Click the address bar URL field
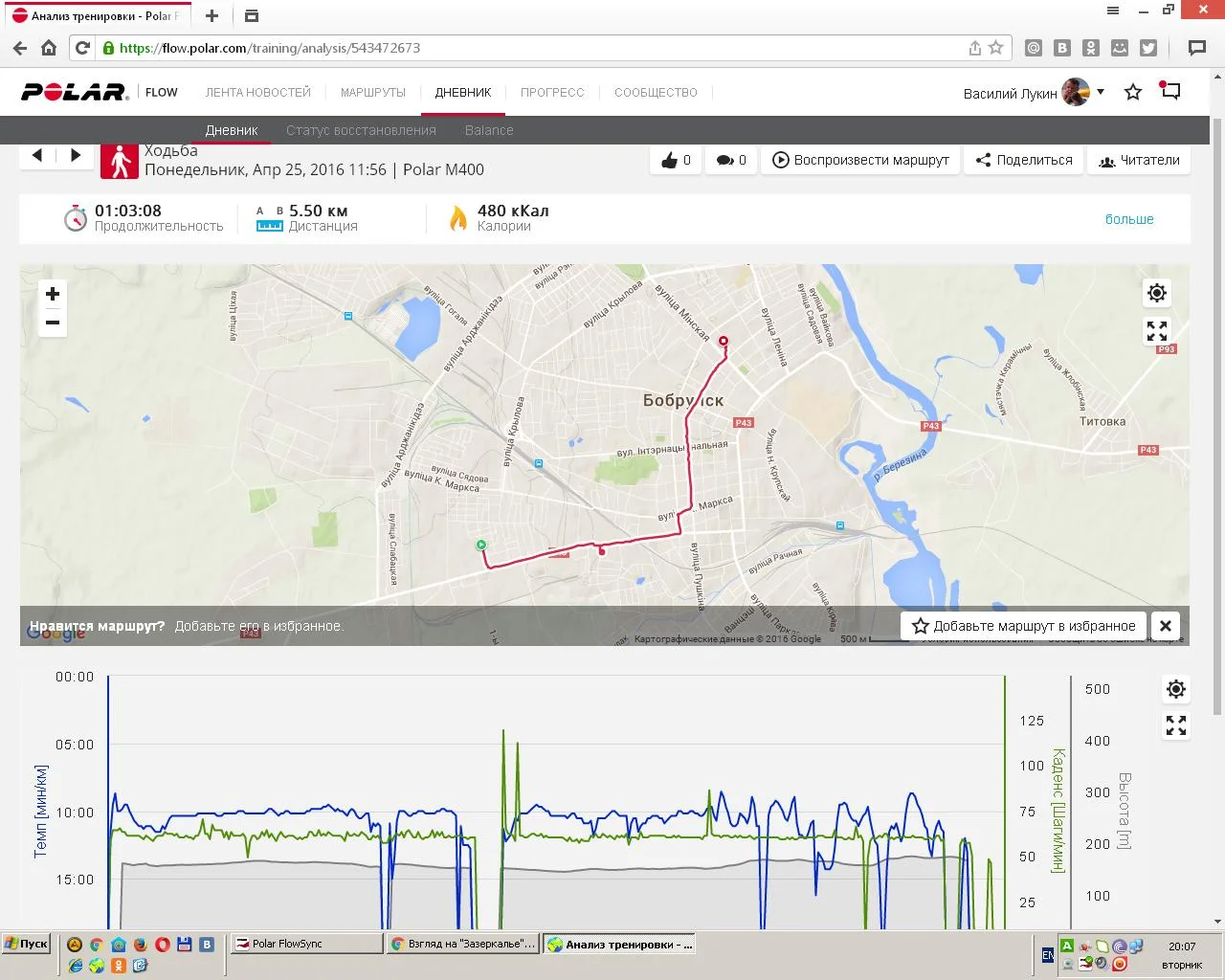1225x980 pixels. [536, 48]
